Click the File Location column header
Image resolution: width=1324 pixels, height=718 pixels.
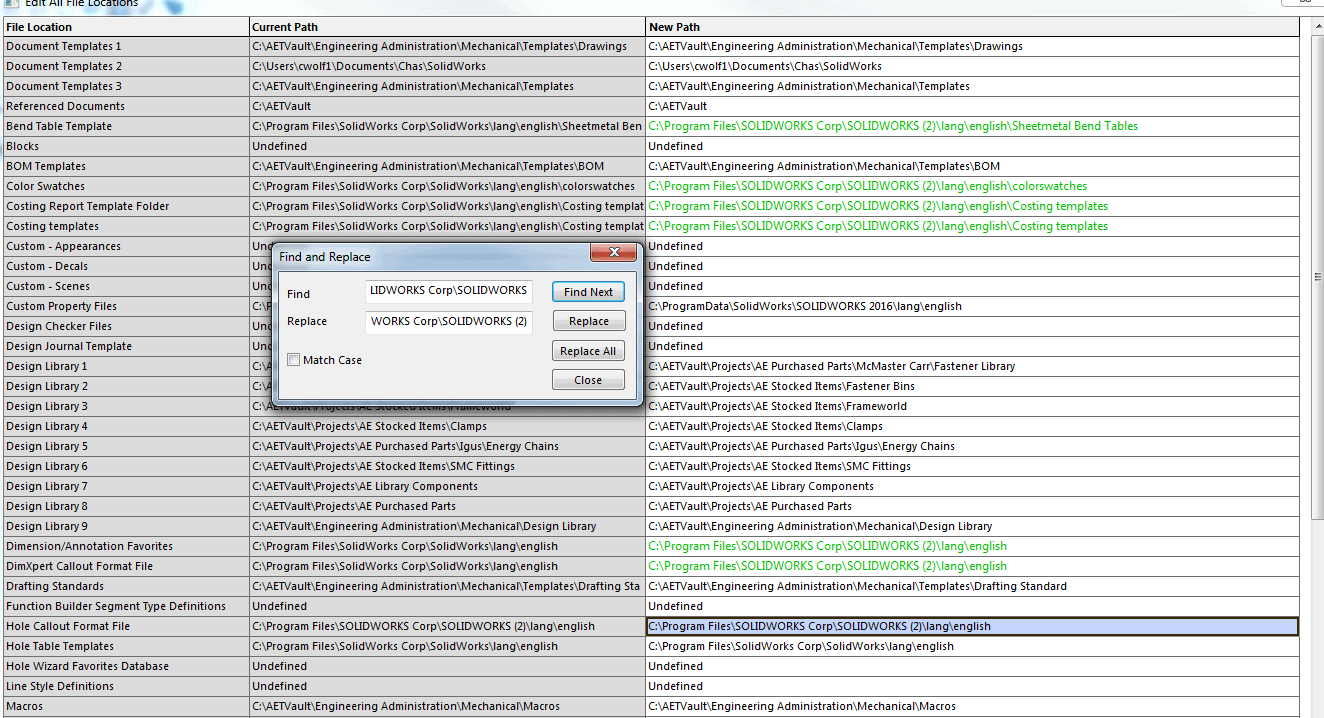pyautogui.click(x=126, y=27)
